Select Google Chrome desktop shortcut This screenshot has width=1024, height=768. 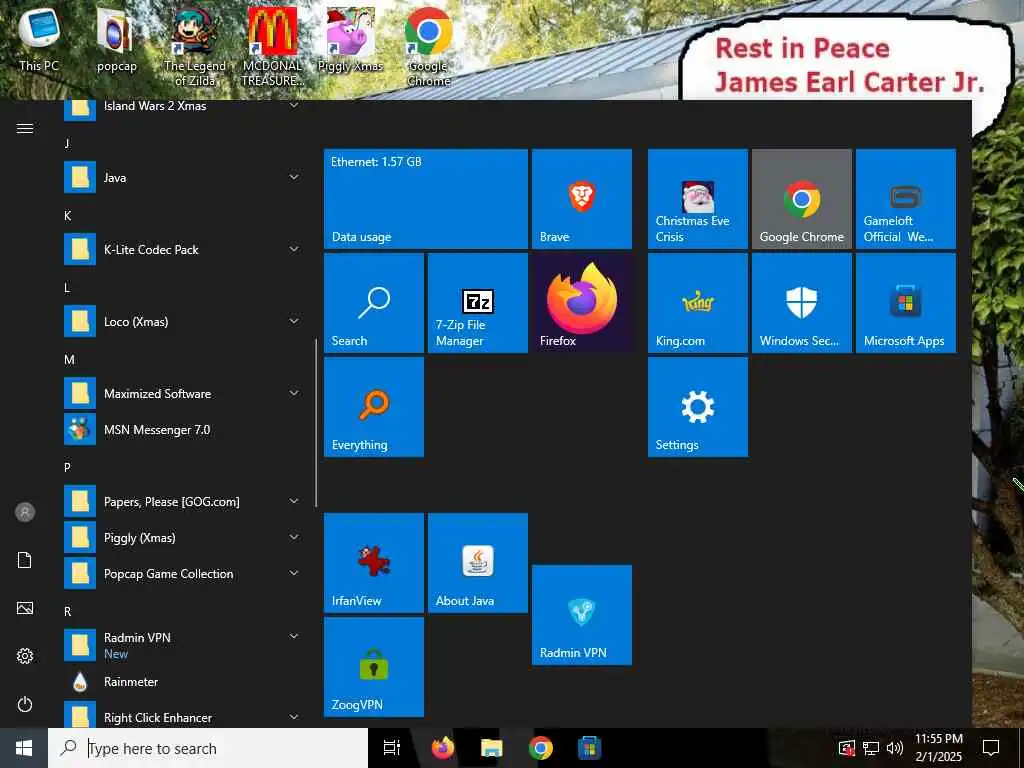[x=428, y=47]
